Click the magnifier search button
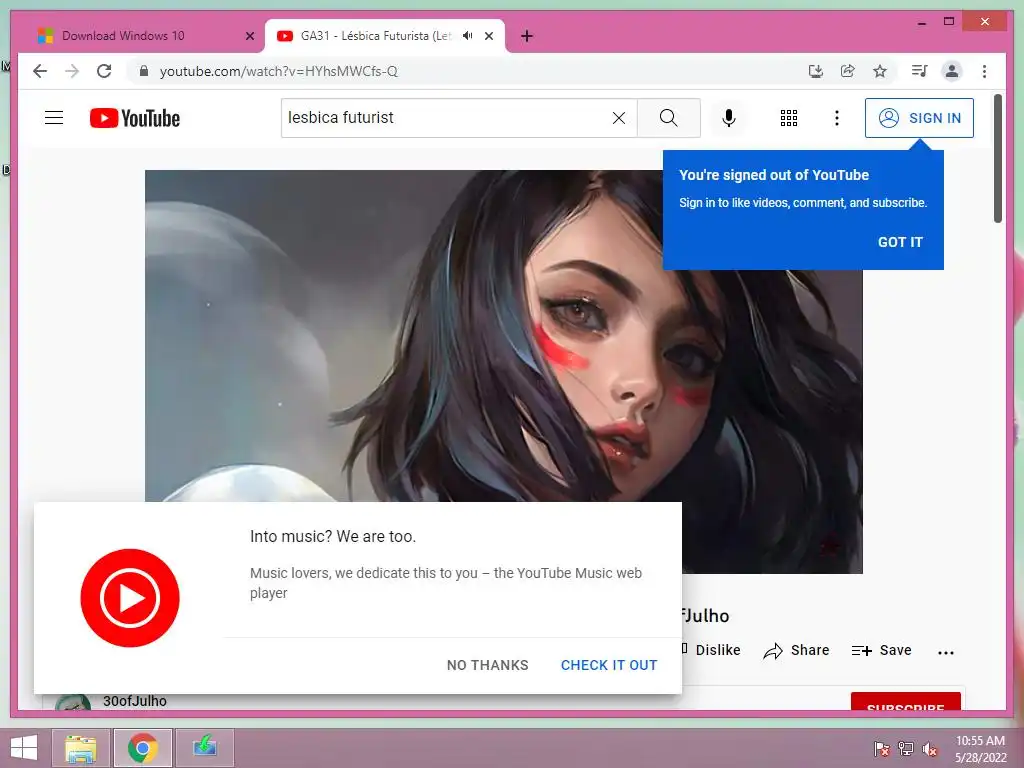The image size is (1024, 768). 668,118
